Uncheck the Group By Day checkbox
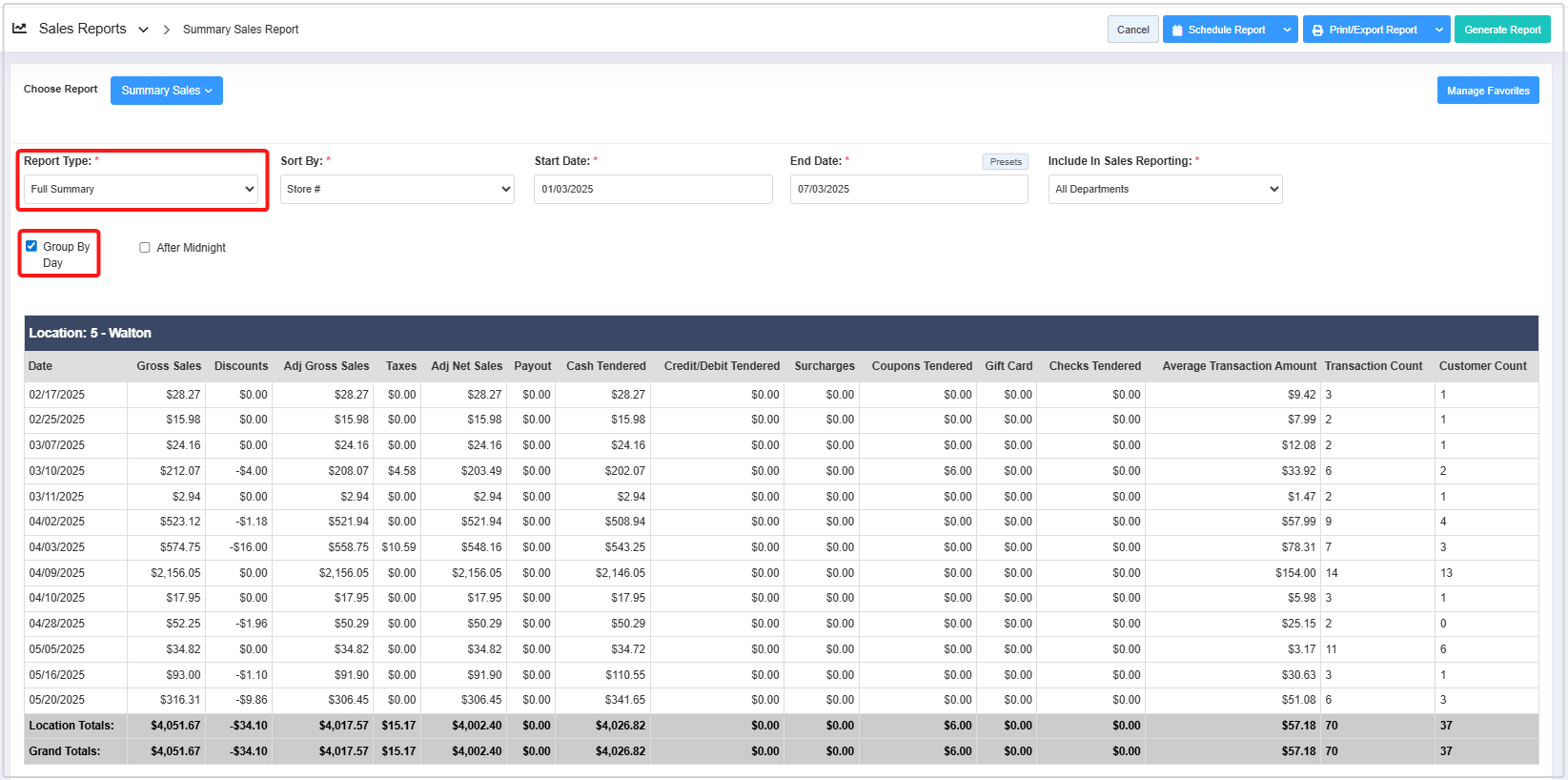Viewport: 1568px width, 780px height. tap(31, 246)
